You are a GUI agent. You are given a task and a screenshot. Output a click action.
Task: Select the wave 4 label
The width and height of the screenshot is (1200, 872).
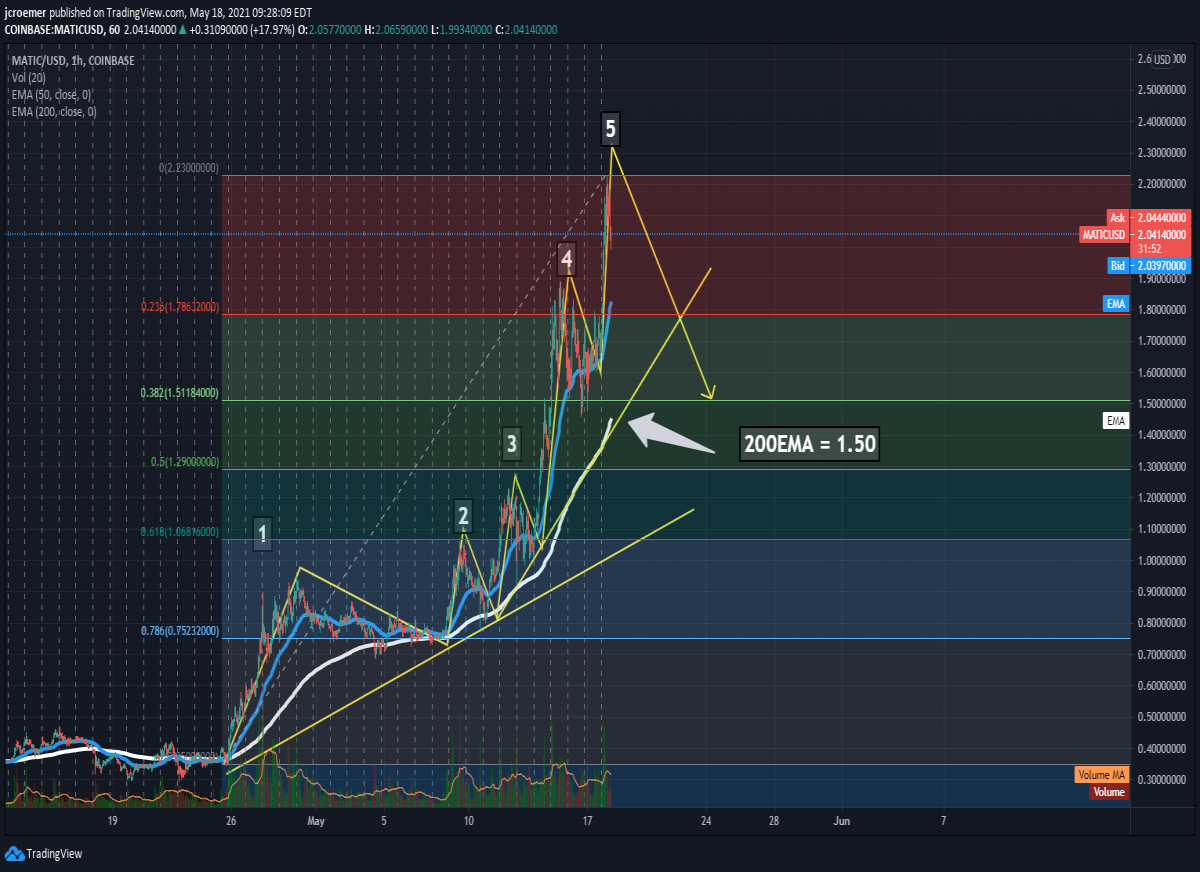tap(567, 259)
